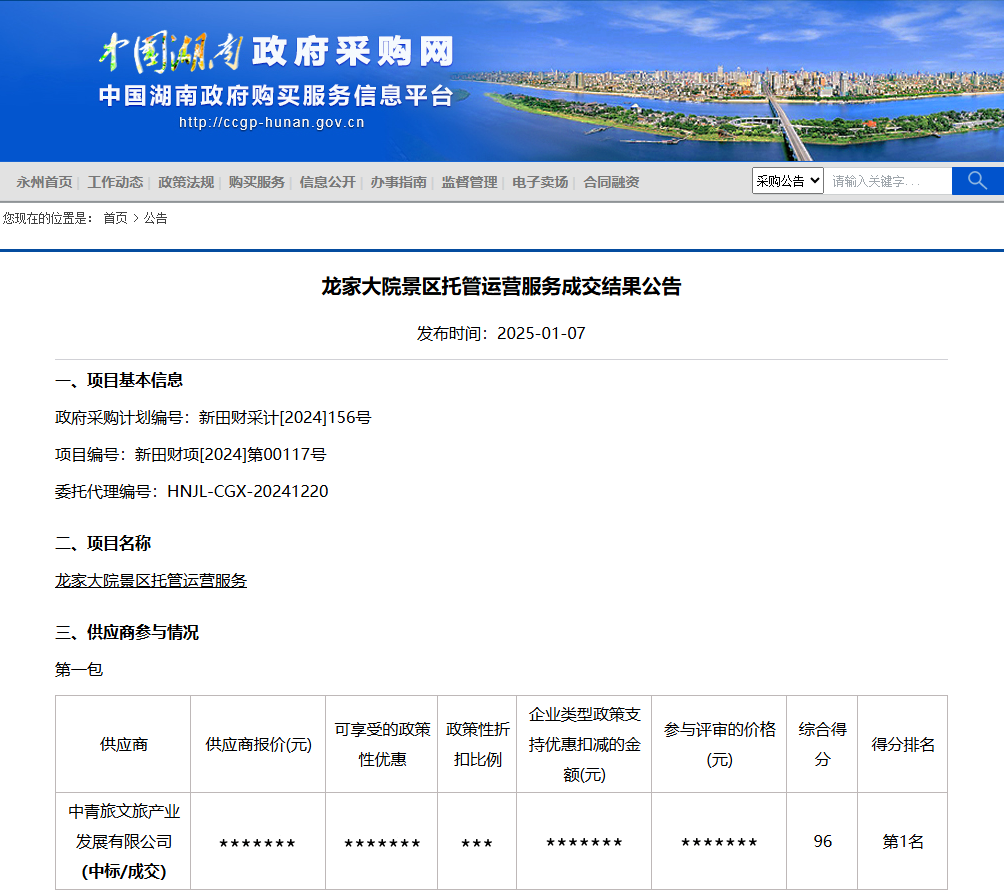Image resolution: width=1004 pixels, height=890 pixels.
Task: Open the 工作动态 navigation item
Action: click(x=115, y=182)
